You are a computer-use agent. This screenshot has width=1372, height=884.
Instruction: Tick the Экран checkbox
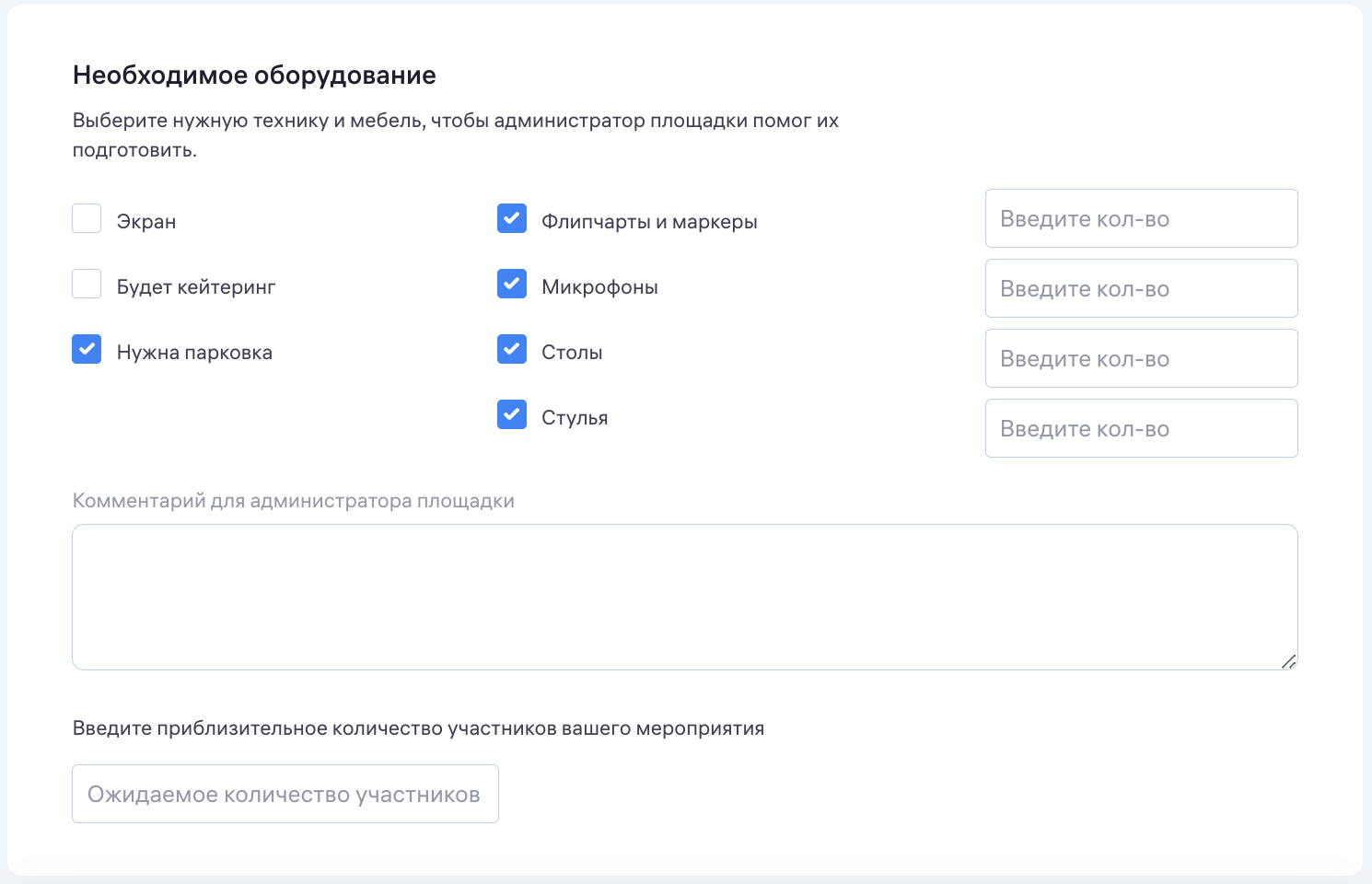pyautogui.click(x=87, y=219)
